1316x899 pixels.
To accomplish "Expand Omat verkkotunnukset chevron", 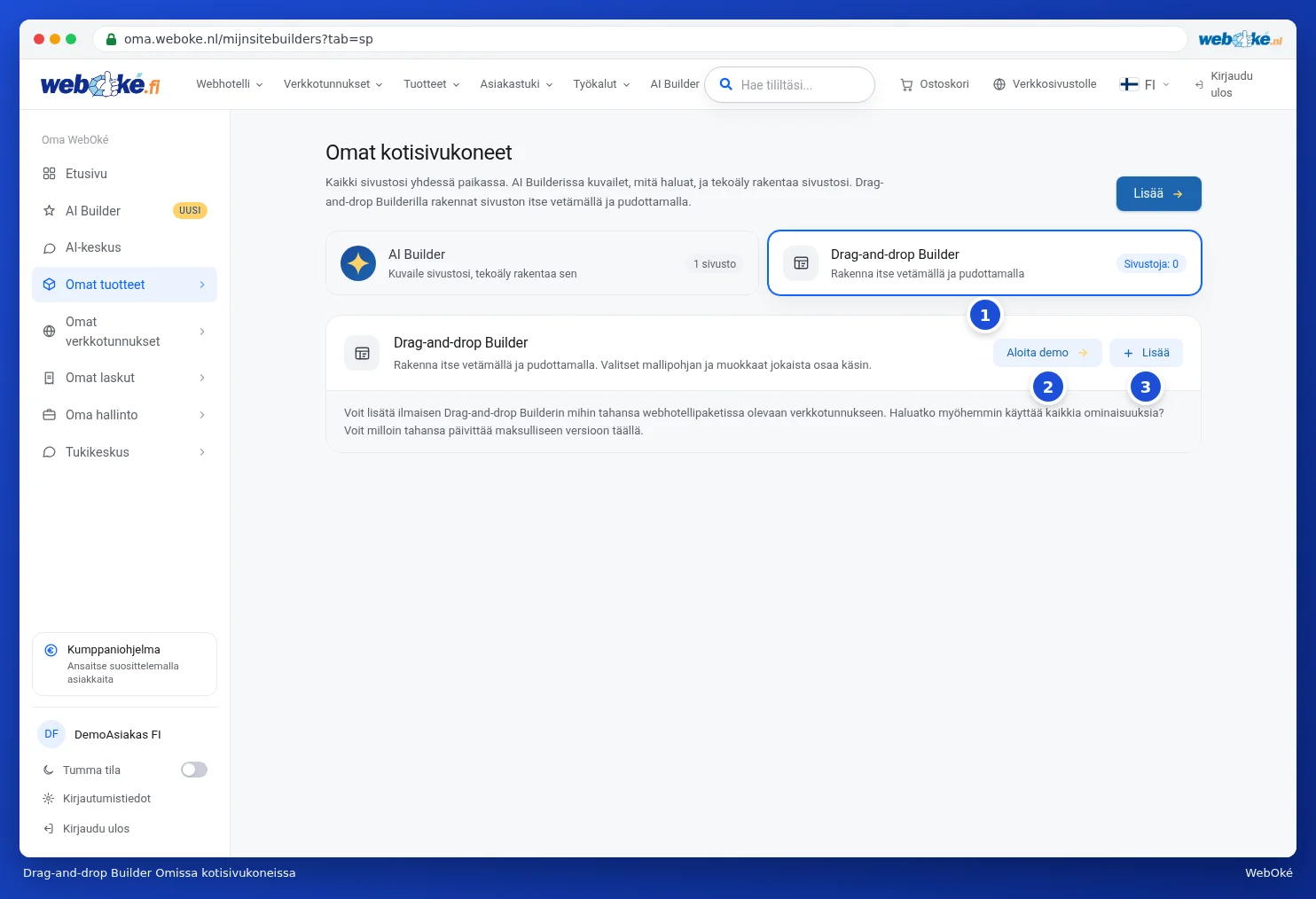I will tap(202, 332).
